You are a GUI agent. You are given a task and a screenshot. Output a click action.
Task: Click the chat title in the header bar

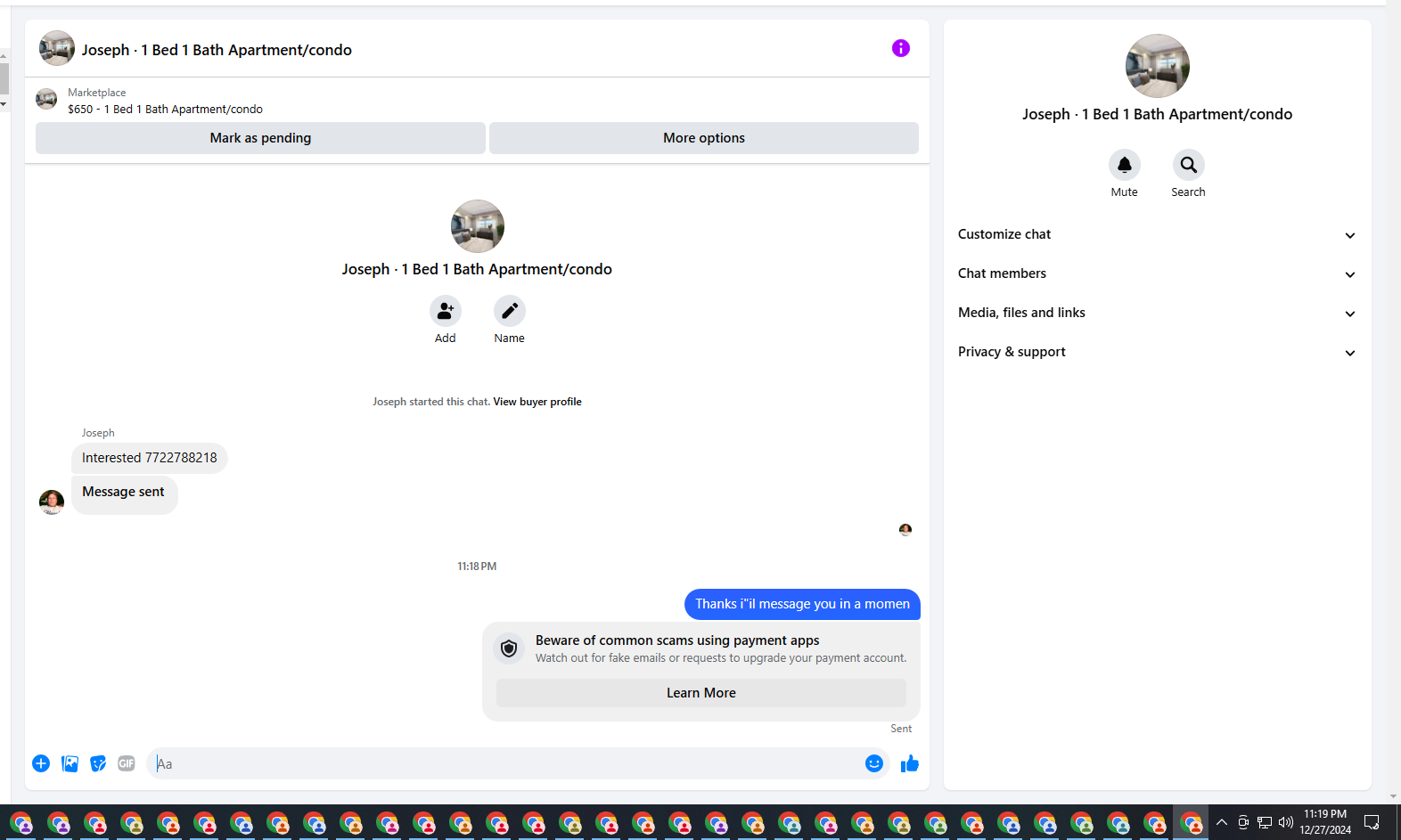pyautogui.click(x=217, y=50)
